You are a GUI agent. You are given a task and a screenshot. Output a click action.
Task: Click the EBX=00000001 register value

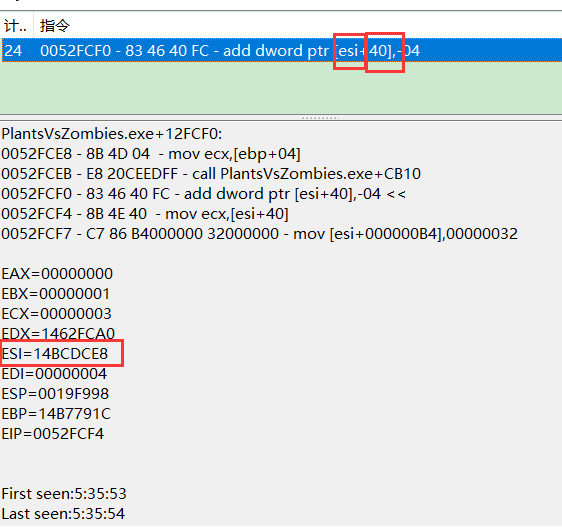[56, 294]
